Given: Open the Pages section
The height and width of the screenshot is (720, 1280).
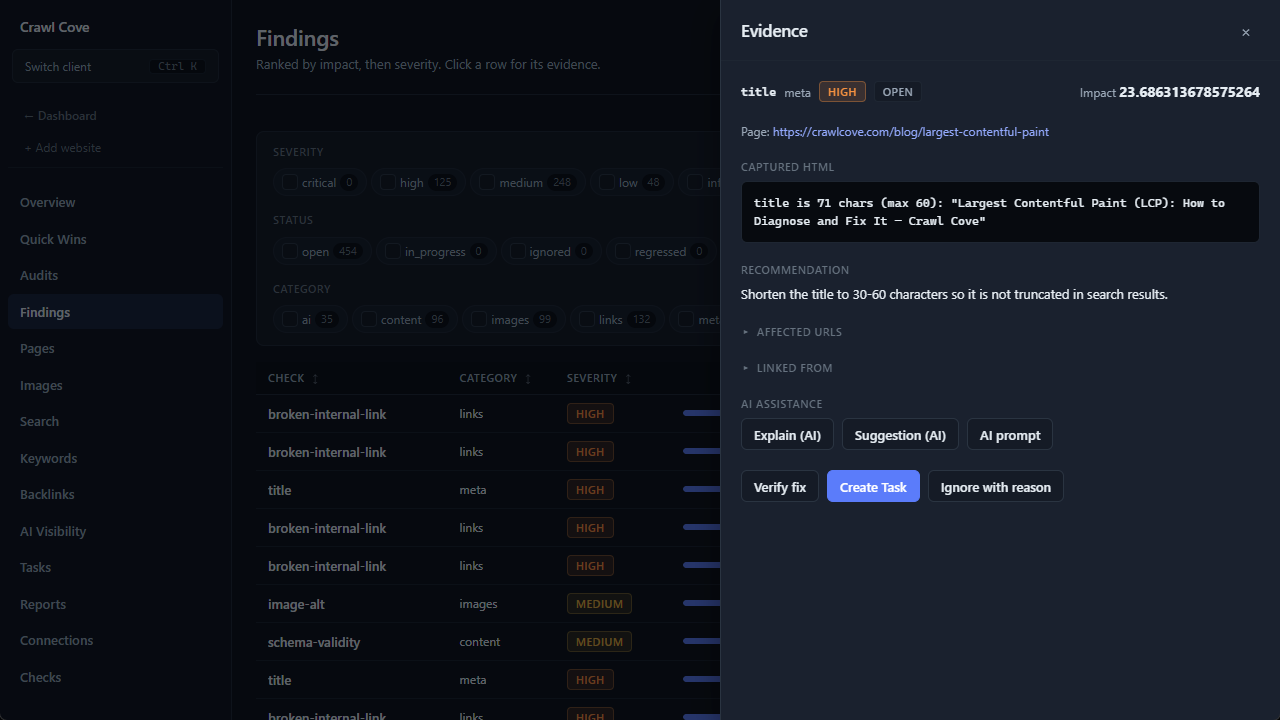Looking at the screenshot, I should (115, 348).
